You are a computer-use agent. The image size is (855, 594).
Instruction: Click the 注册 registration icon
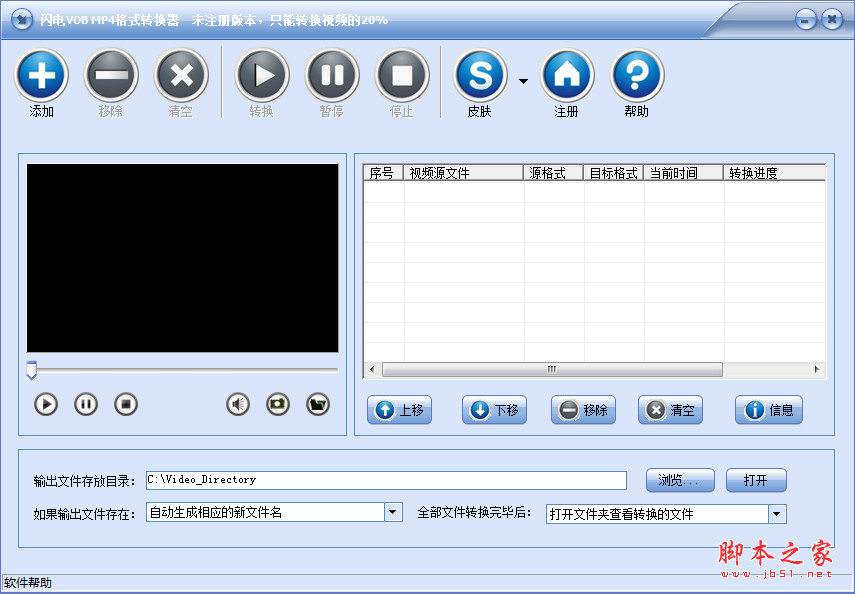tap(567, 75)
